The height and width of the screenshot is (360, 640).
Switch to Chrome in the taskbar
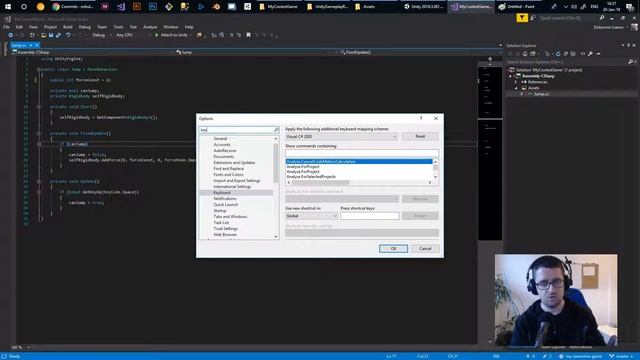73,7
